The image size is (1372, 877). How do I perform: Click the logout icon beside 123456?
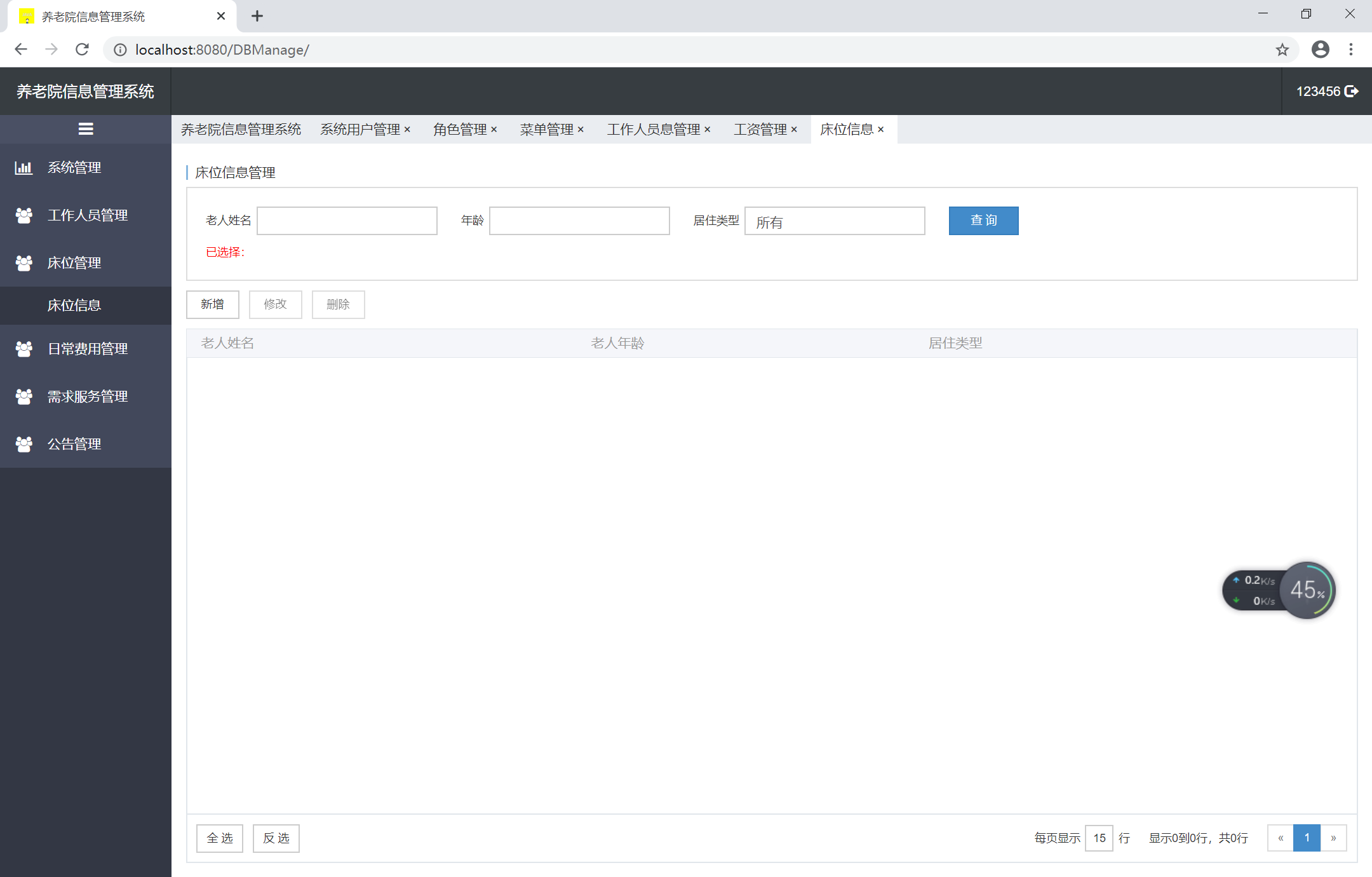click(x=1352, y=92)
